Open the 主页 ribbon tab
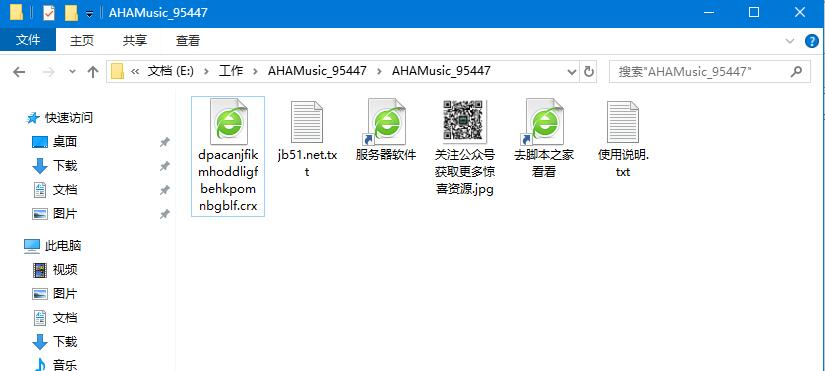This screenshot has width=825, height=371. [x=82, y=41]
